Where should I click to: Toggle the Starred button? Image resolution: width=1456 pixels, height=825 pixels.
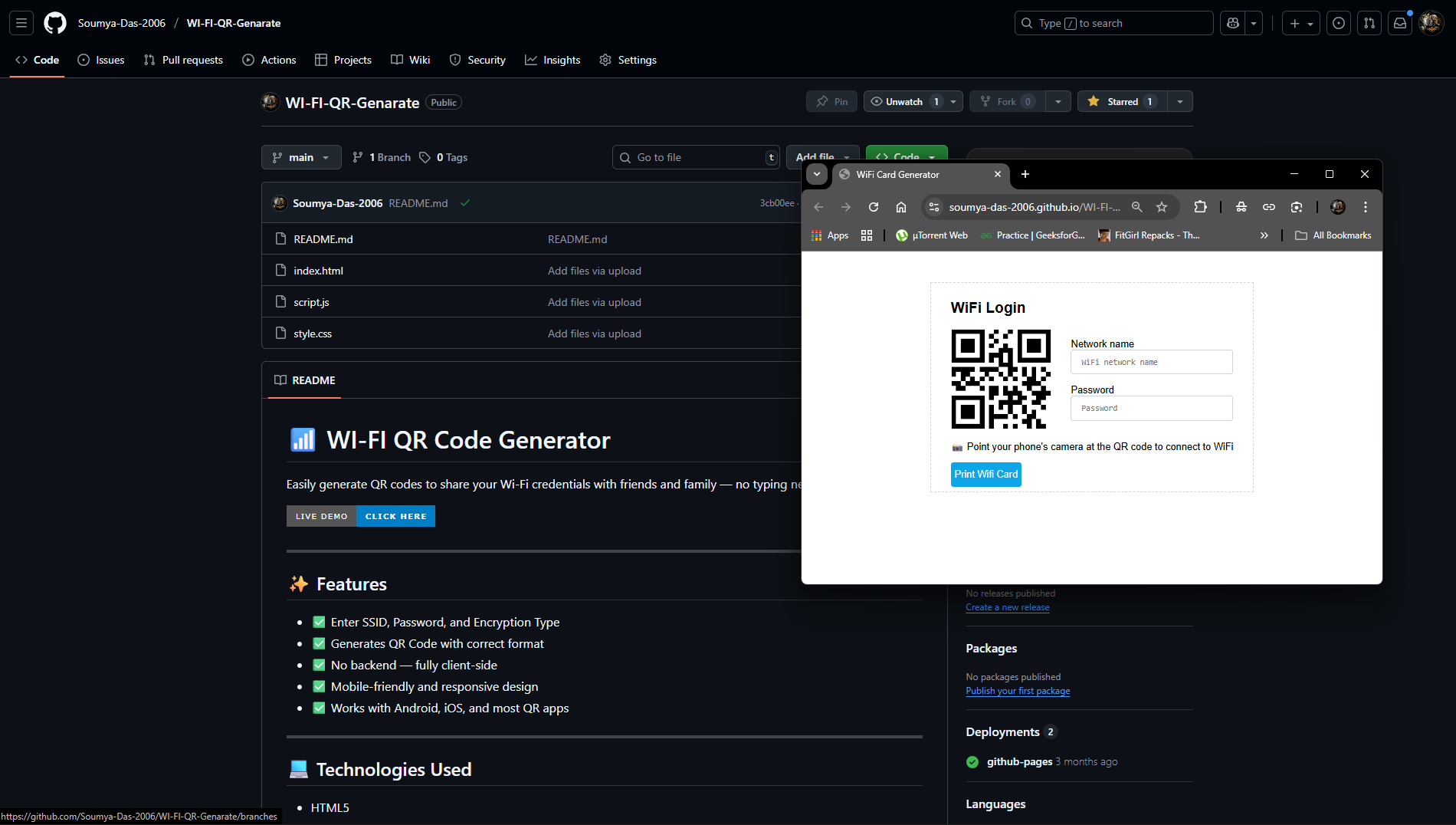pos(1123,101)
